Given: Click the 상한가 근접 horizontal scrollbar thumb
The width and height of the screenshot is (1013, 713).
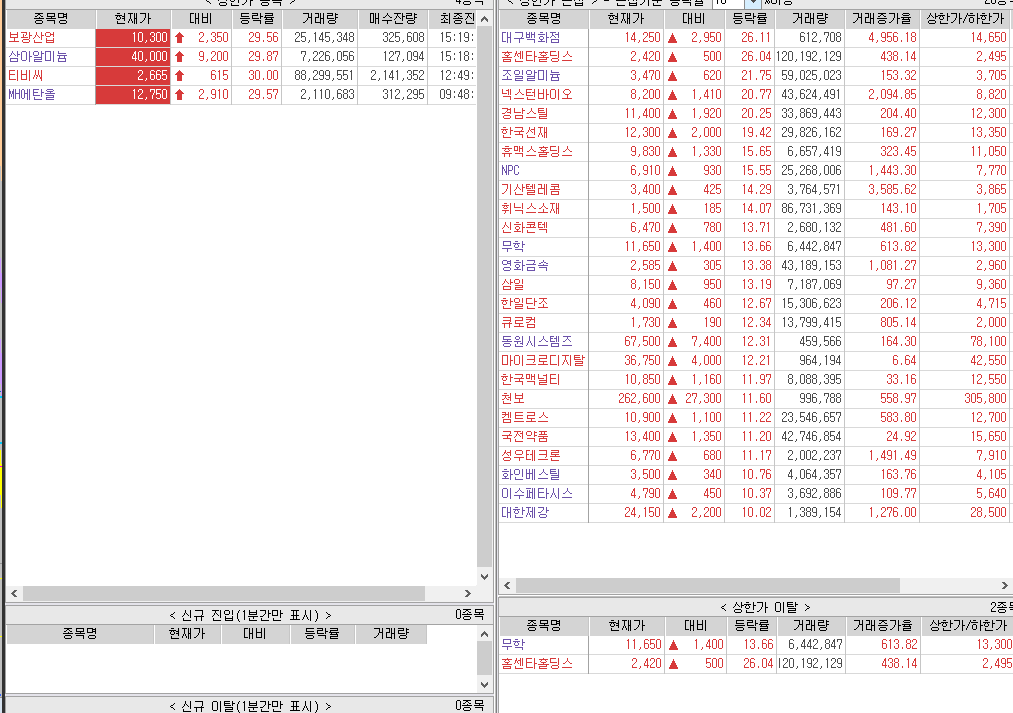Looking at the screenshot, I should tap(707, 585).
